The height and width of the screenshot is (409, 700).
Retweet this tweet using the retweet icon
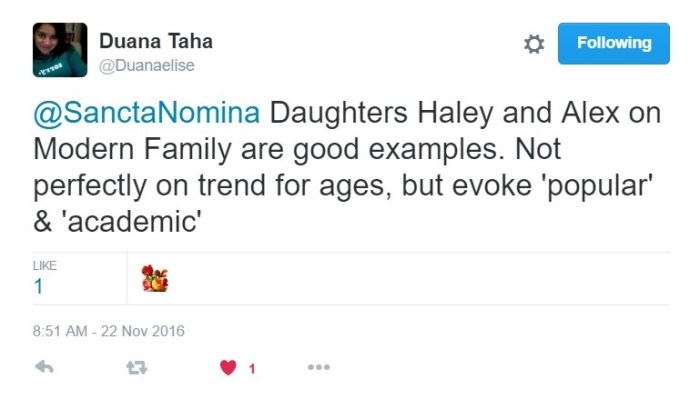coord(136,367)
